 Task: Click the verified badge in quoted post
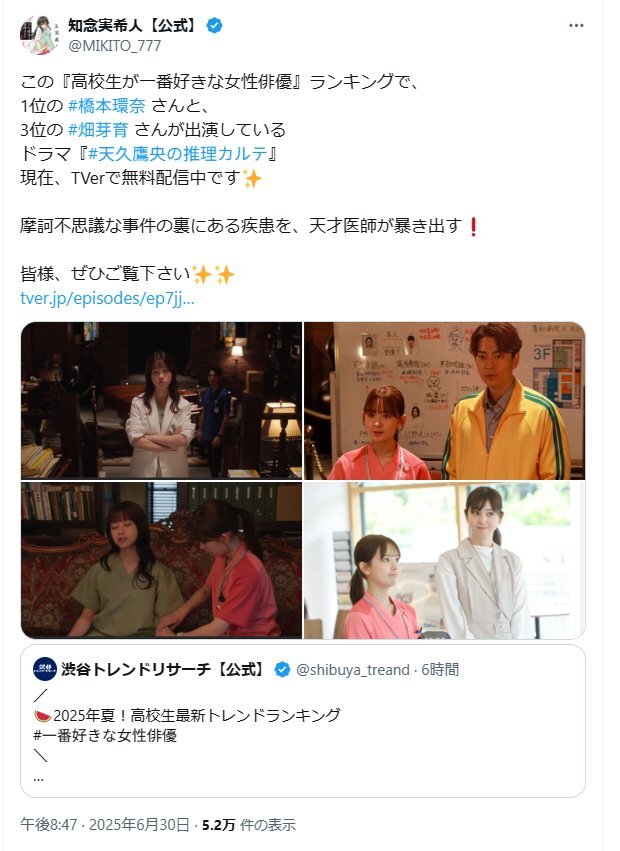(x=282, y=669)
